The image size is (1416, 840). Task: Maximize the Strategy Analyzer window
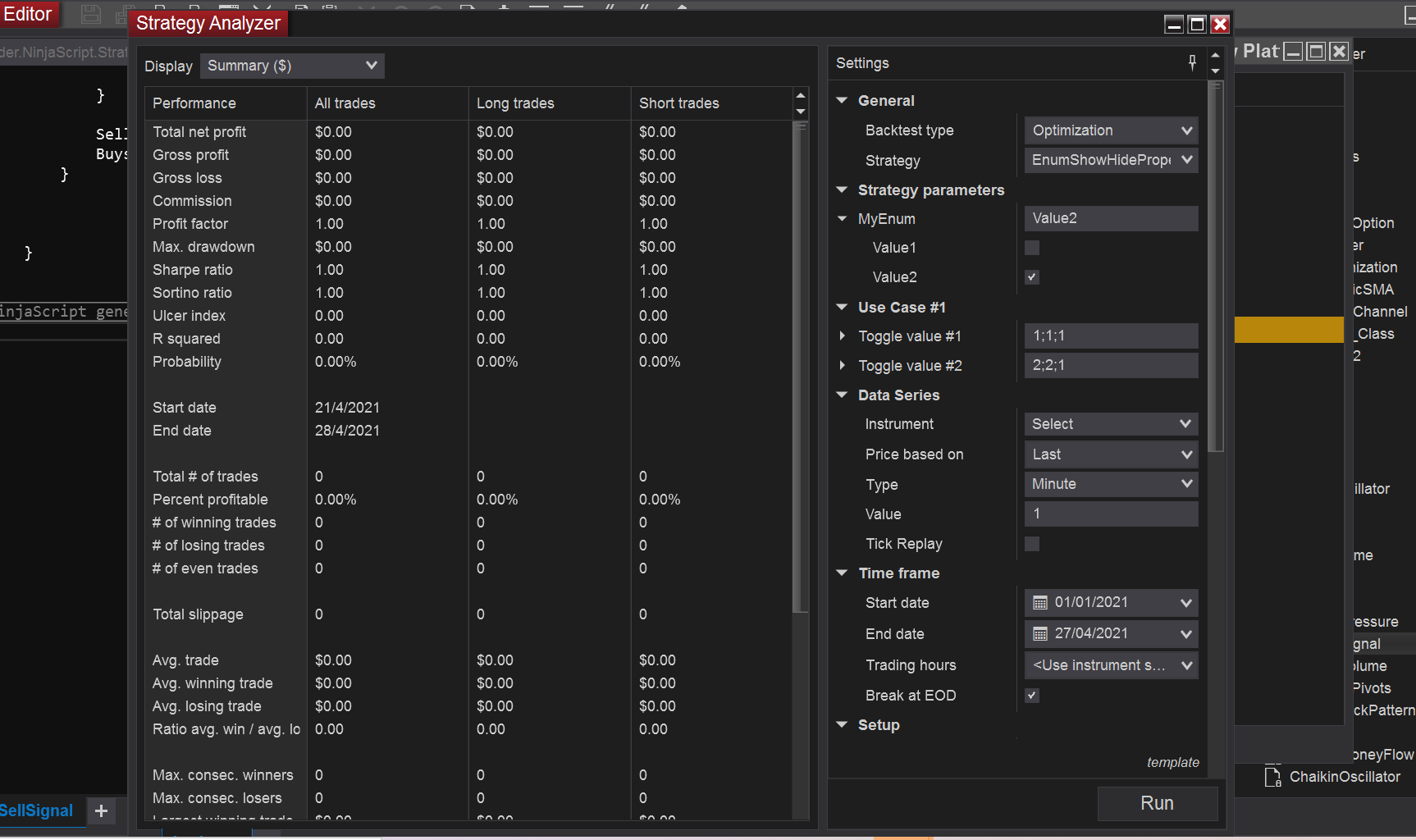[1197, 25]
